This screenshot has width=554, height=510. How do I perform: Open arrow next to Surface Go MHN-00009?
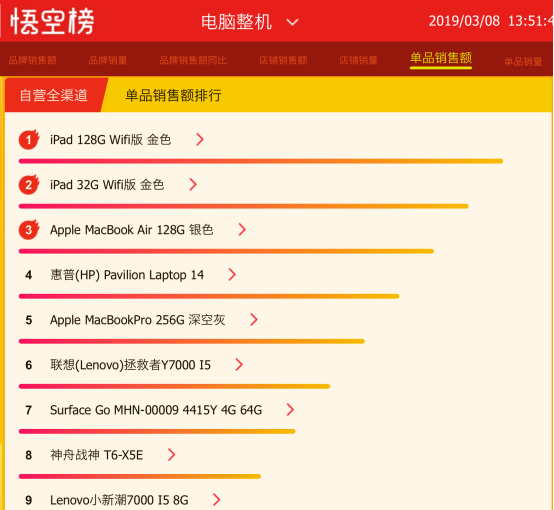coord(290,410)
